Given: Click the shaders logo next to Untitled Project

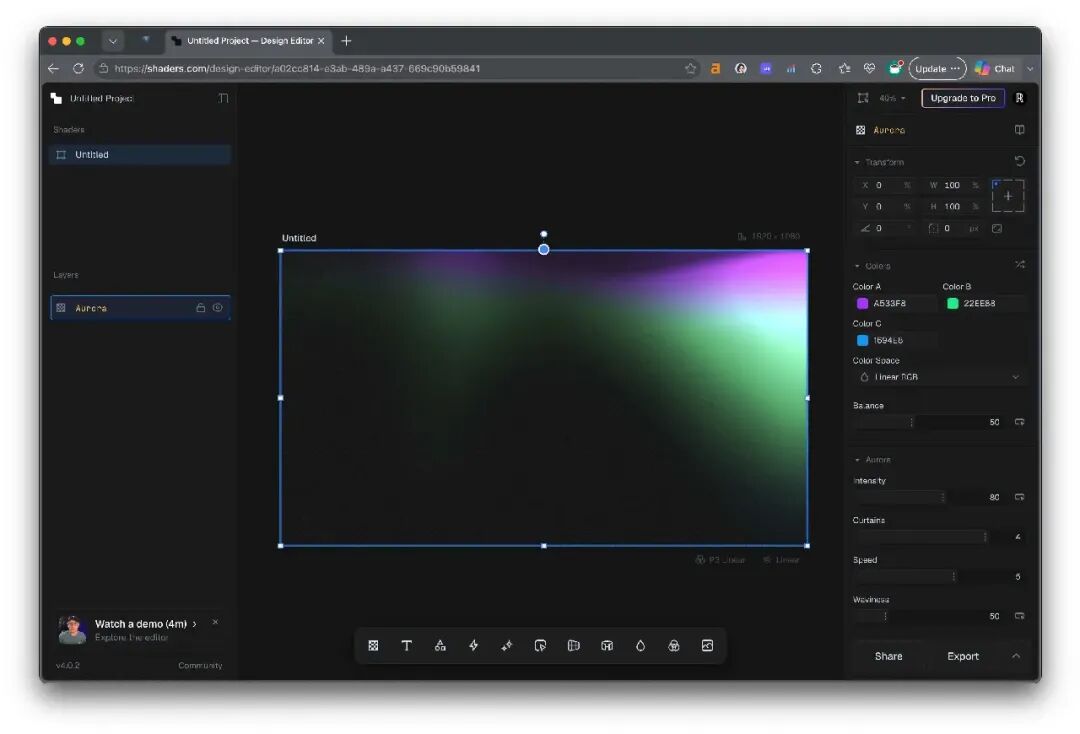Looking at the screenshot, I should click(x=56, y=98).
